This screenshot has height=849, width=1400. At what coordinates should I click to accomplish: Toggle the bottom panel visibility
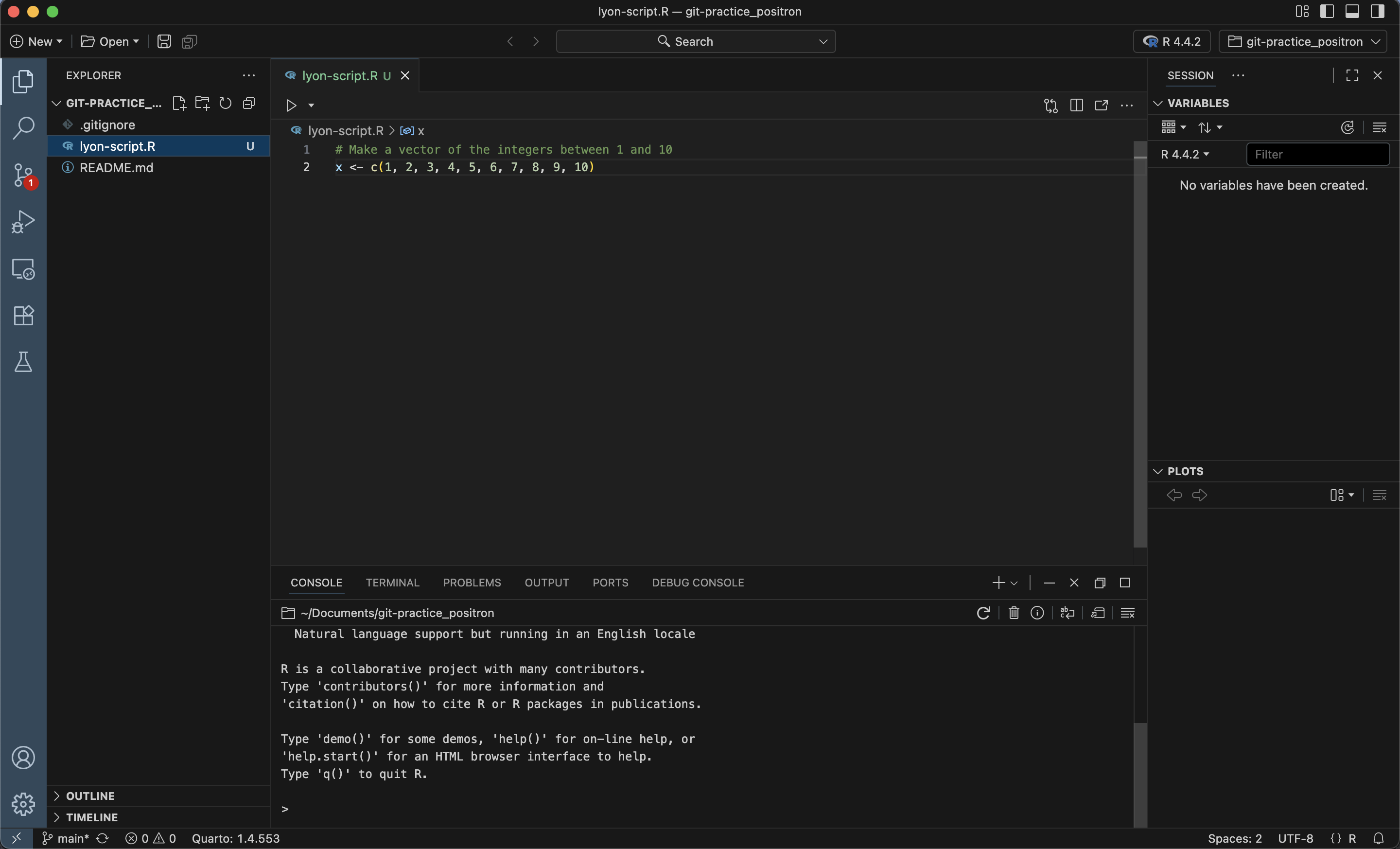pos(1352,11)
